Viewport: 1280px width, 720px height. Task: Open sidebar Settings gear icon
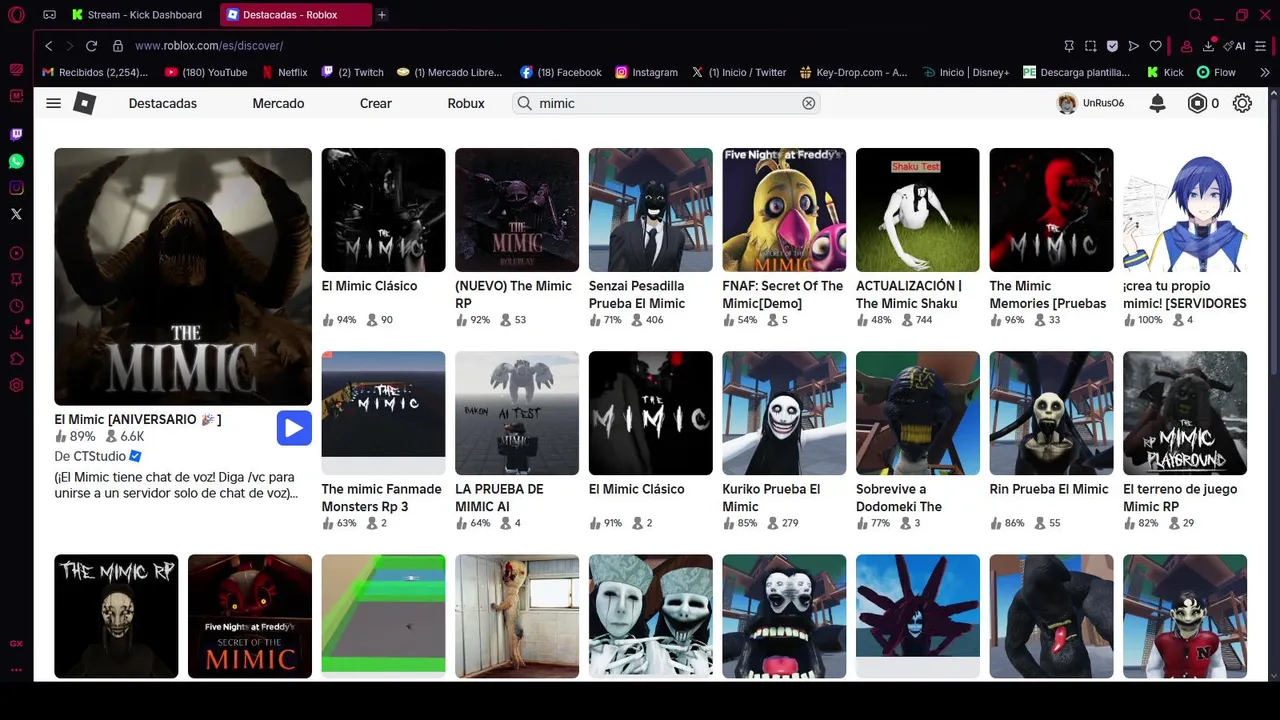coord(16,386)
